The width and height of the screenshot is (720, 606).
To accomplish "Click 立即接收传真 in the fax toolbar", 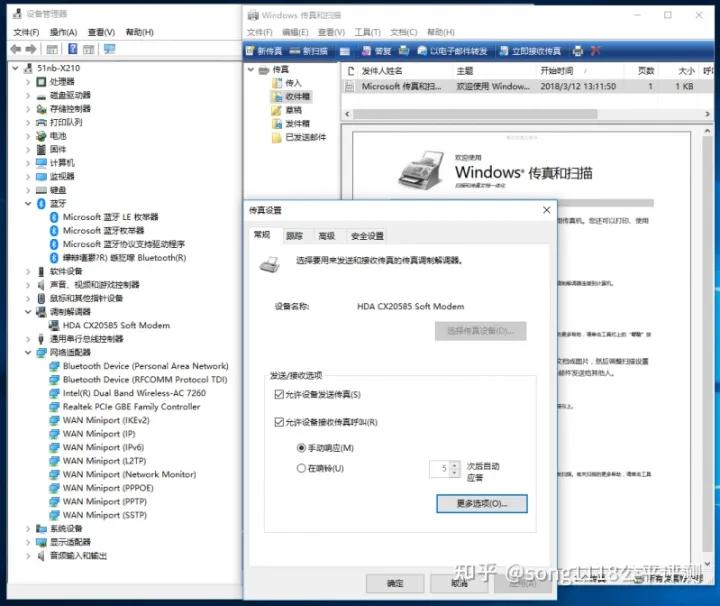I will tap(530, 51).
